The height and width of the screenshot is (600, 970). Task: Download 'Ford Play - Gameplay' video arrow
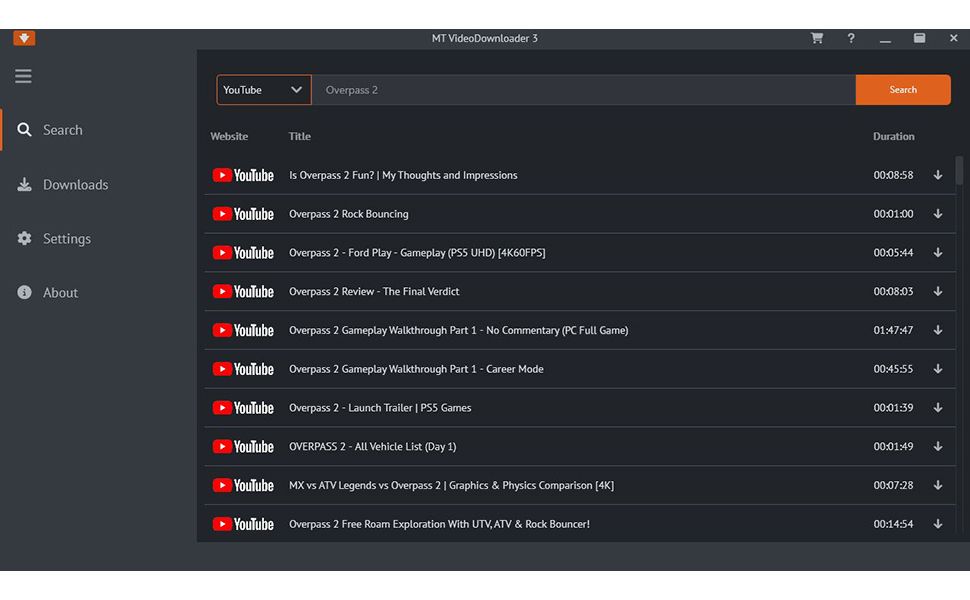pyautogui.click(x=938, y=252)
